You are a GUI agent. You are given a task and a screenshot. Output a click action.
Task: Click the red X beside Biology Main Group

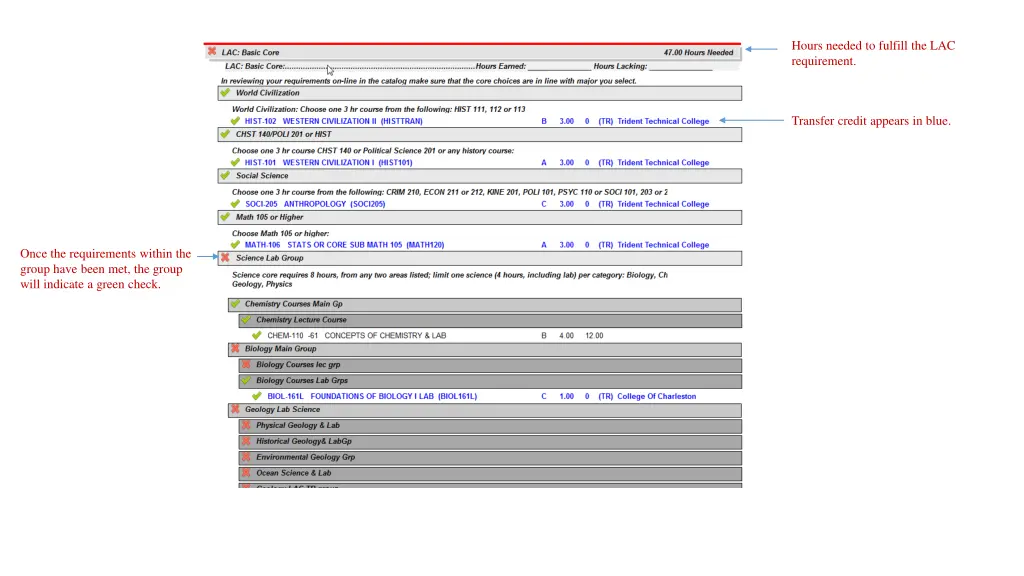(235, 349)
